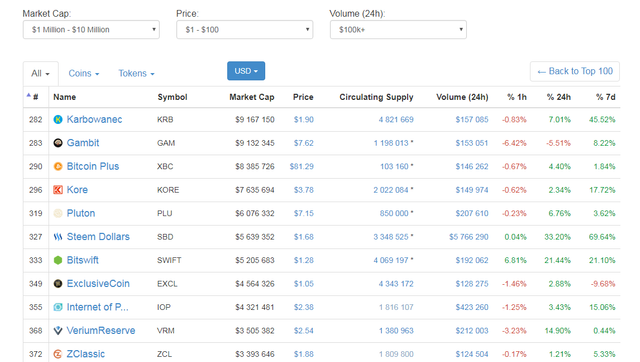The width and height of the screenshot is (640, 362).
Task: Open the Steem Dollars page link
Action: coord(98,237)
